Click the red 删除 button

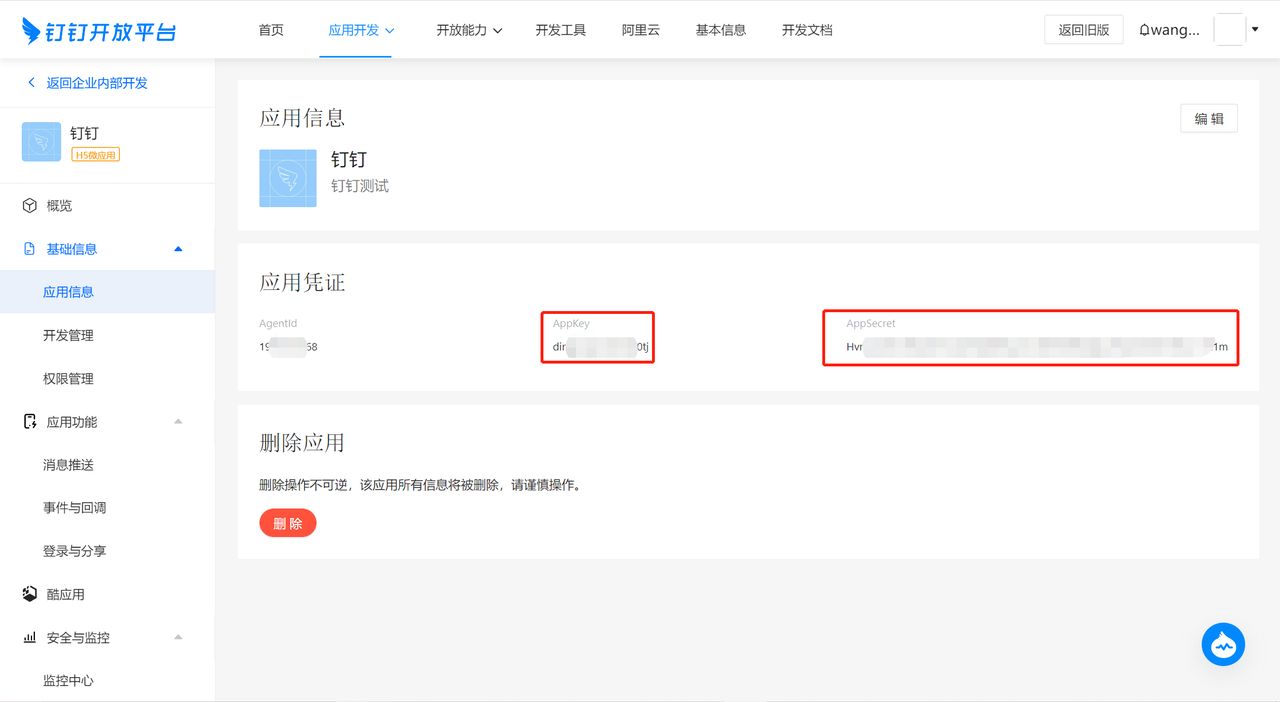coord(288,523)
